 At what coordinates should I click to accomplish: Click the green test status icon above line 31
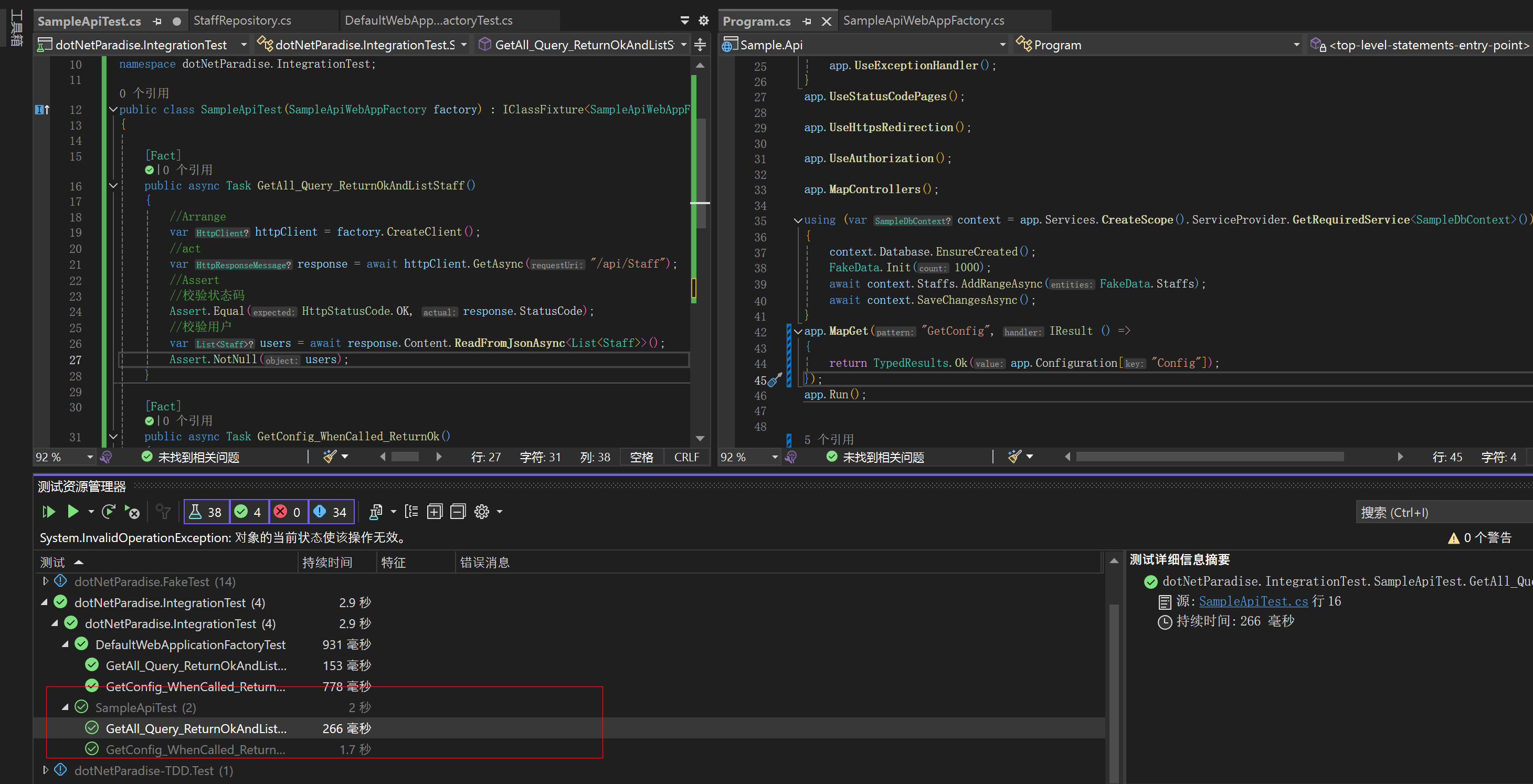[x=150, y=421]
